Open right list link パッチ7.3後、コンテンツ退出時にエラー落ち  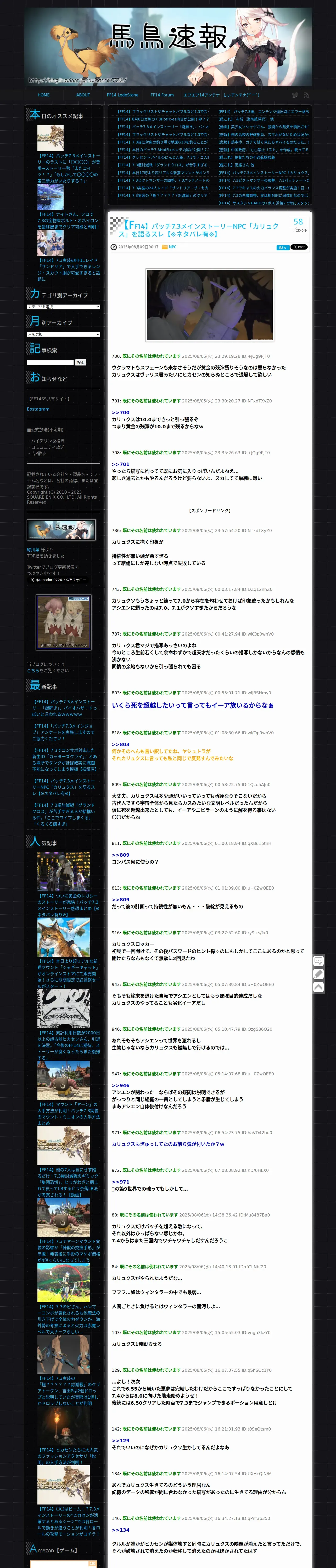point(264,112)
